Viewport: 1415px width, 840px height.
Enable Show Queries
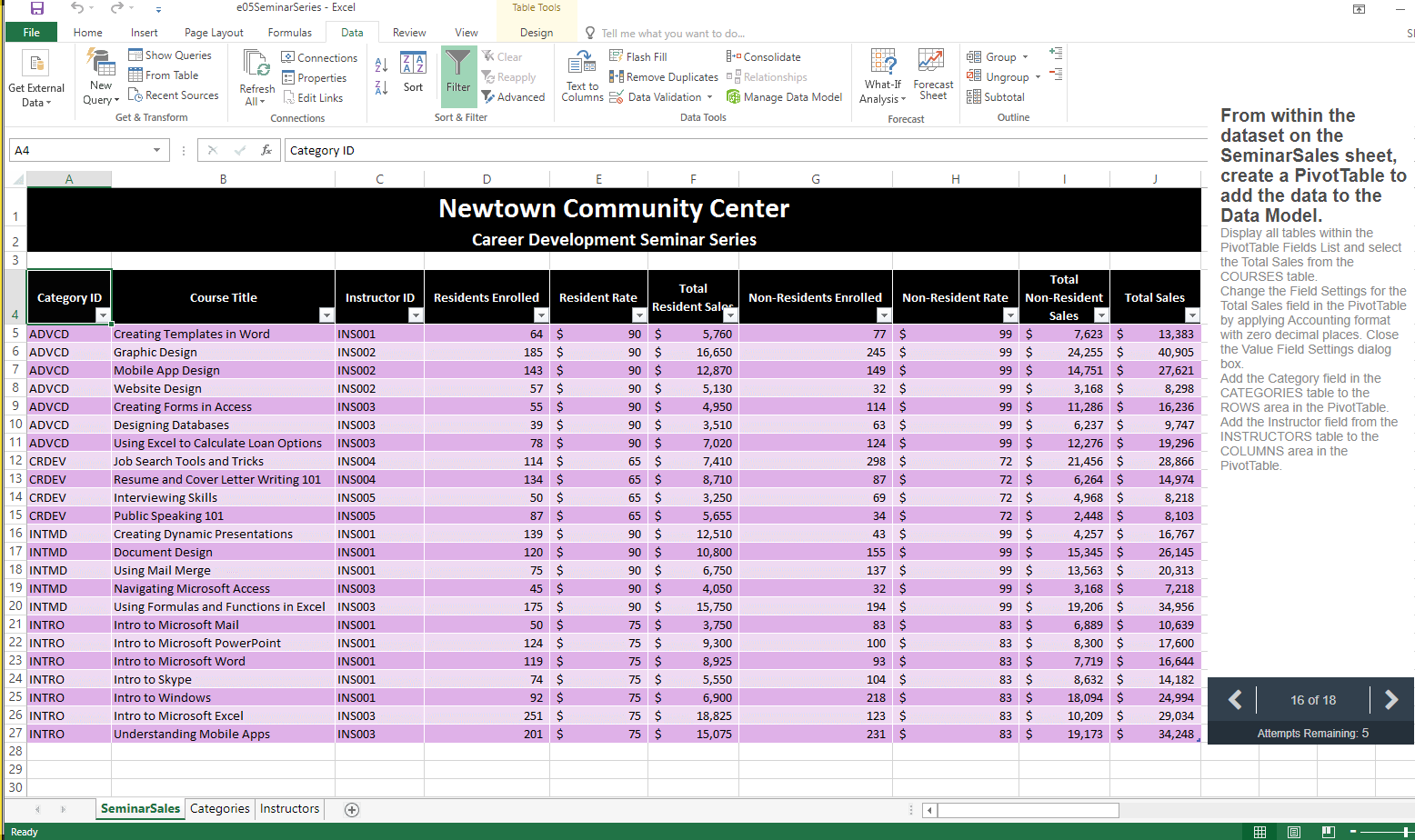pos(172,55)
